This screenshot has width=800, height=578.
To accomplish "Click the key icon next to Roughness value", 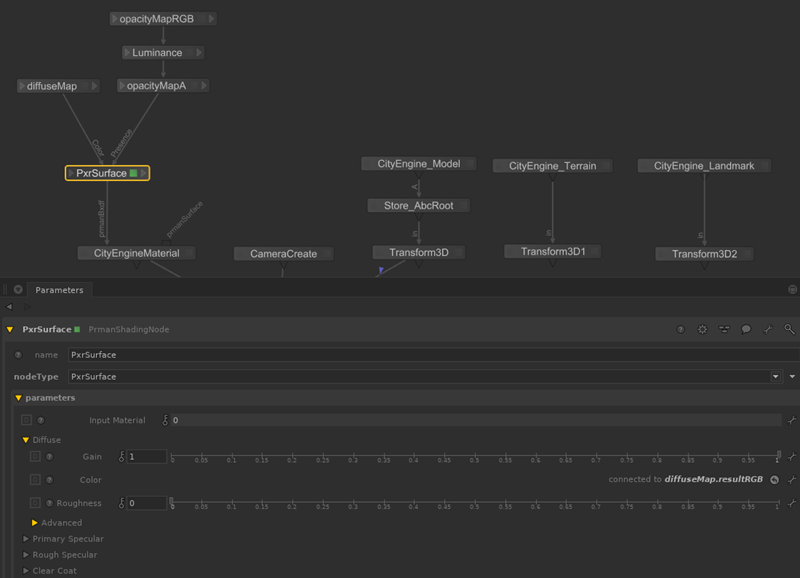I will point(123,503).
